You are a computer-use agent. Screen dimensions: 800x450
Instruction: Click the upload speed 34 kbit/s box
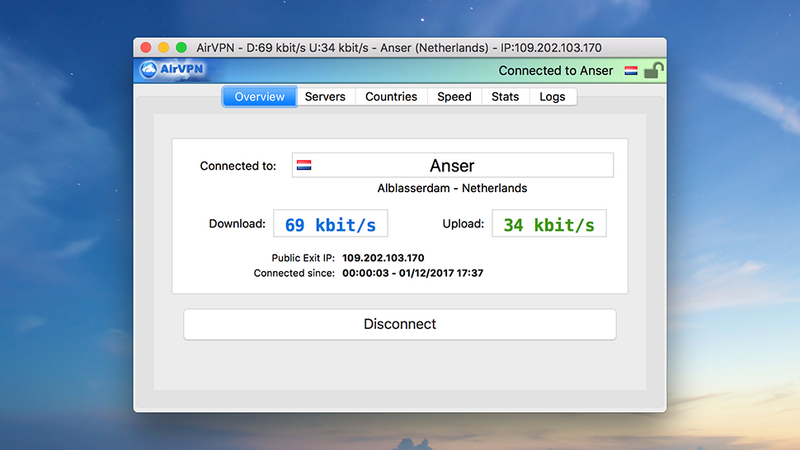[x=549, y=223]
